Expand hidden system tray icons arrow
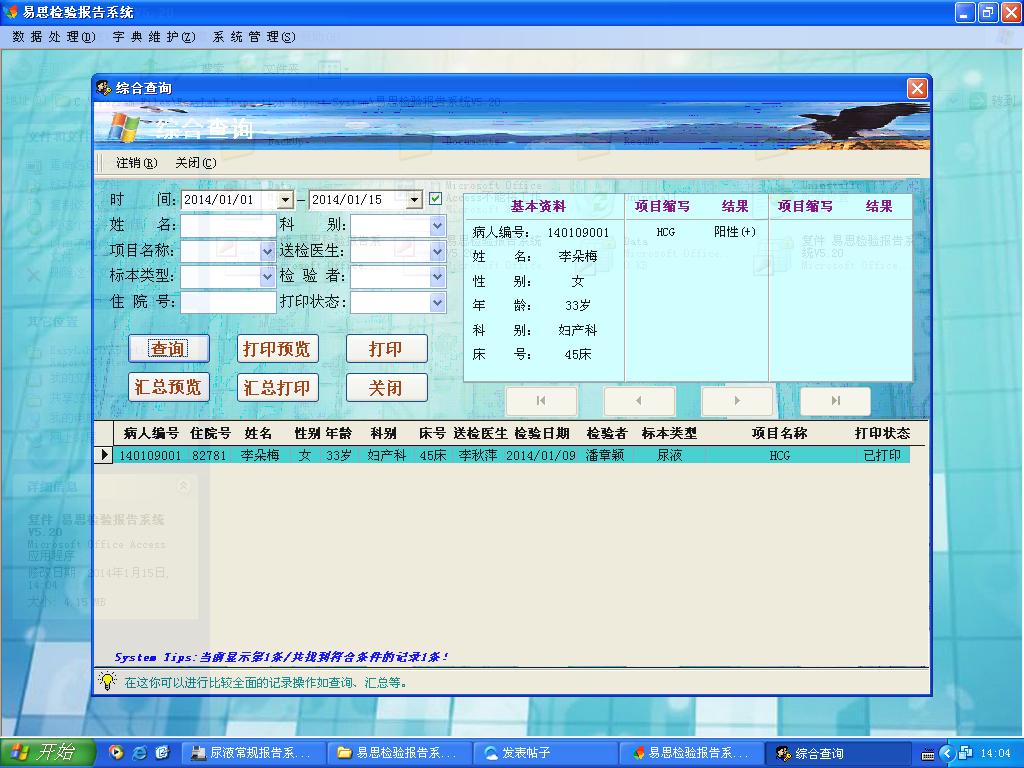Viewport: 1024px width, 768px height. [945, 753]
